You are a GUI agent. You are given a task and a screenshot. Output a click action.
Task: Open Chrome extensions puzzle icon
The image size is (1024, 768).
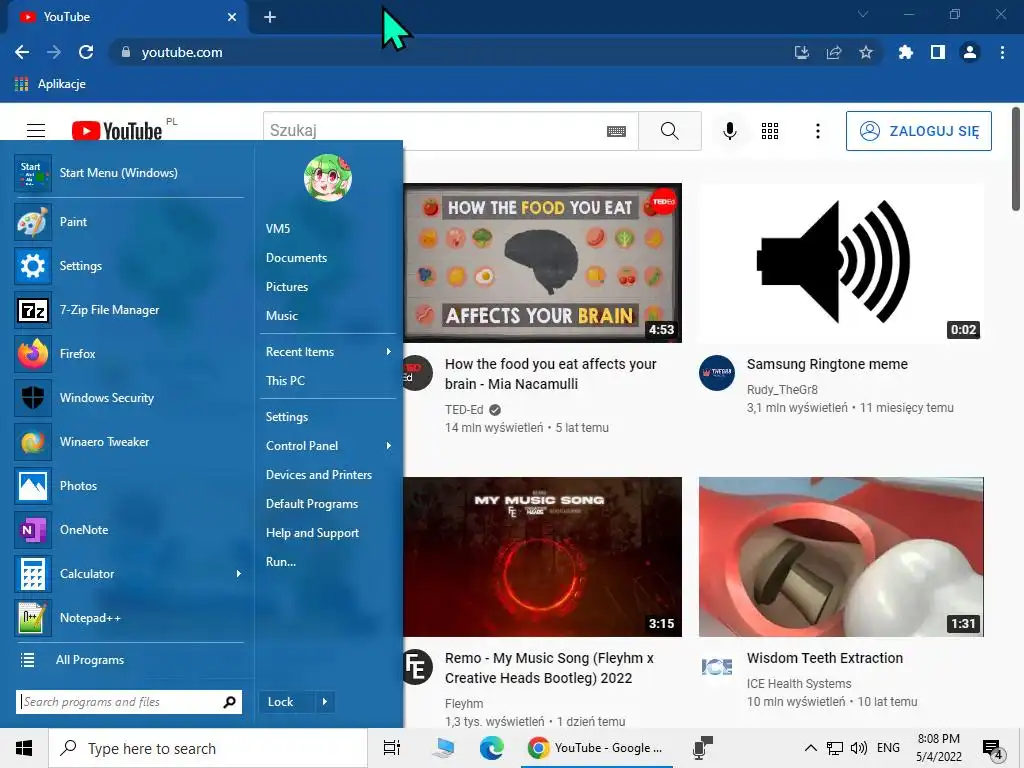(905, 52)
